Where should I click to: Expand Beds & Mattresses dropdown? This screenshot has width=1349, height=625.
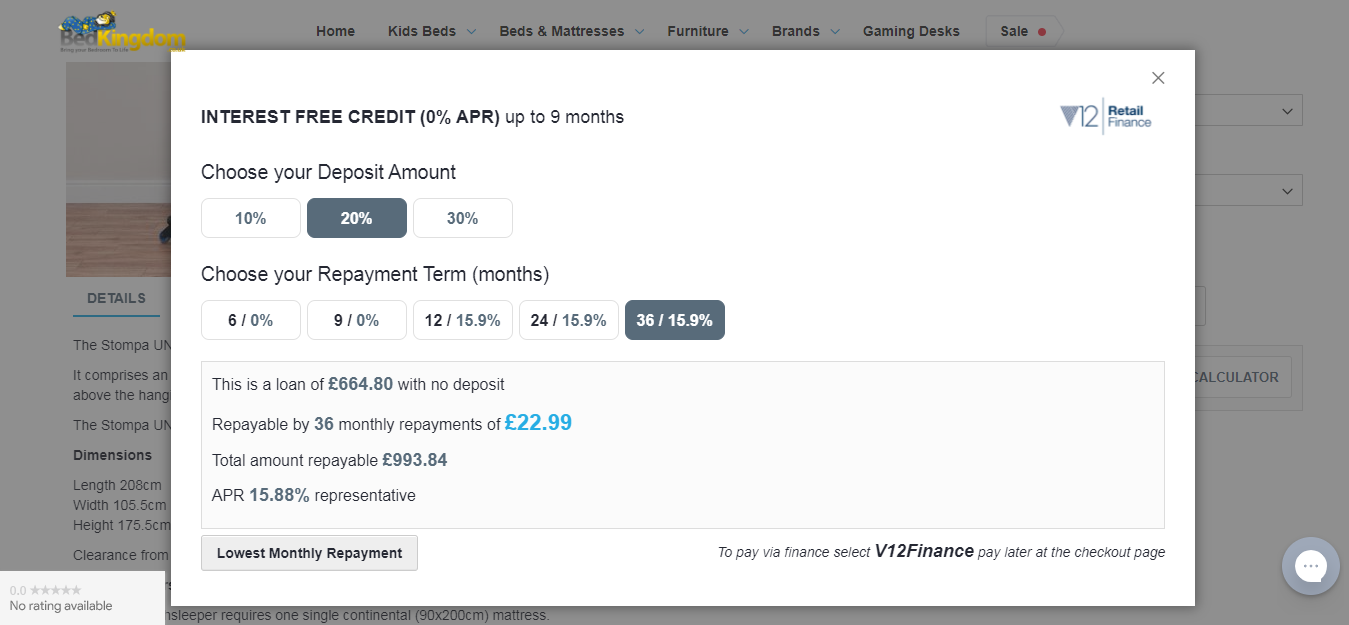(x=572, y=31)
